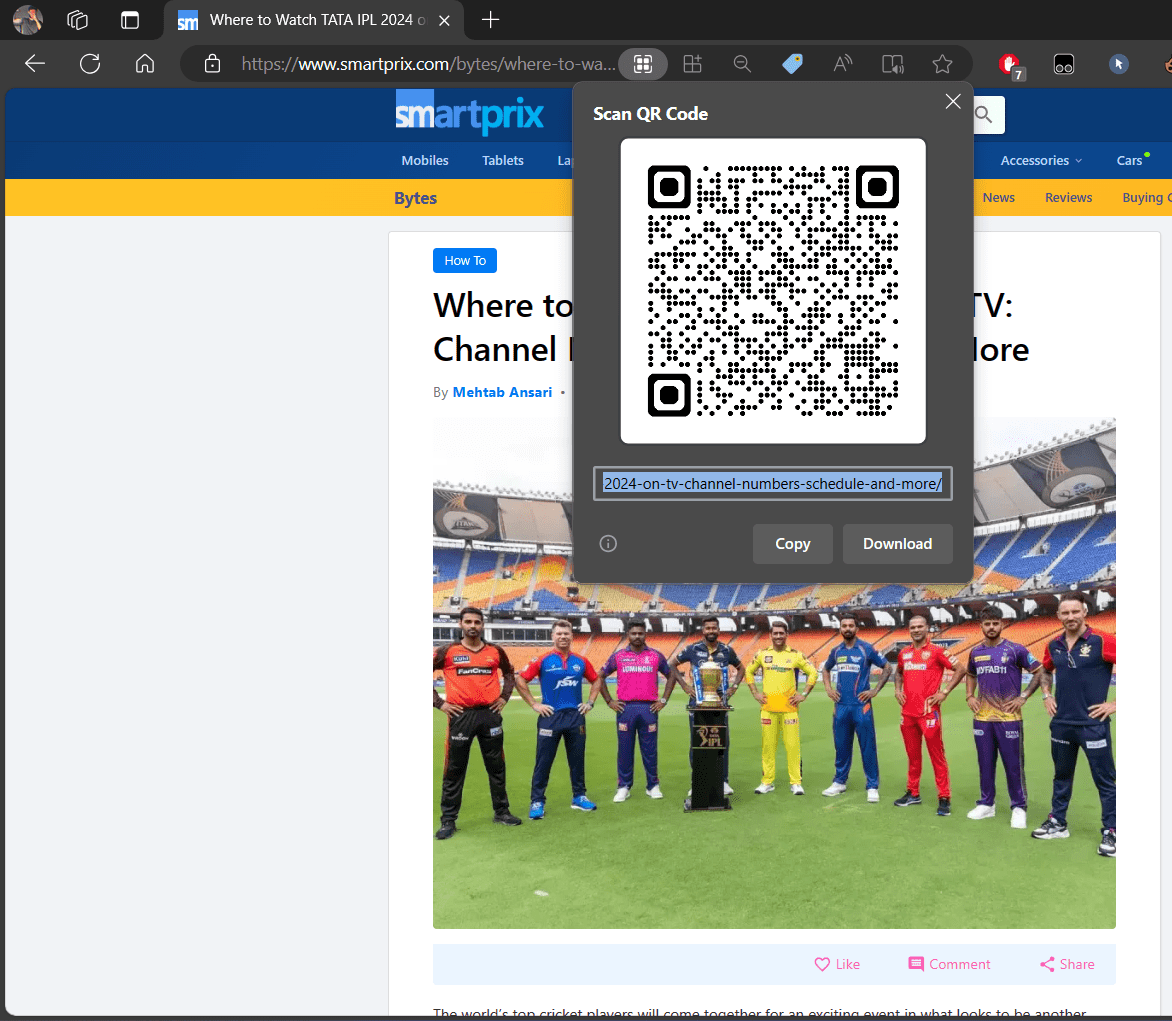This screenshot has width=1172, height=1021.
Task: Open the Apps icon in the address bar
Action: 692,64
